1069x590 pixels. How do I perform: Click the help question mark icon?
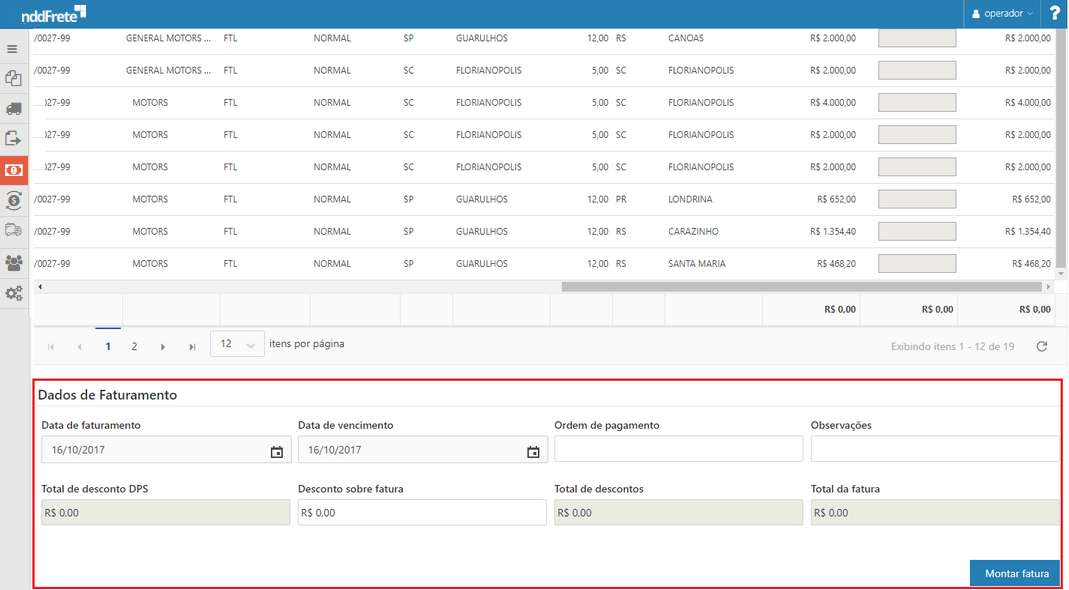(x=1054, y=14)
